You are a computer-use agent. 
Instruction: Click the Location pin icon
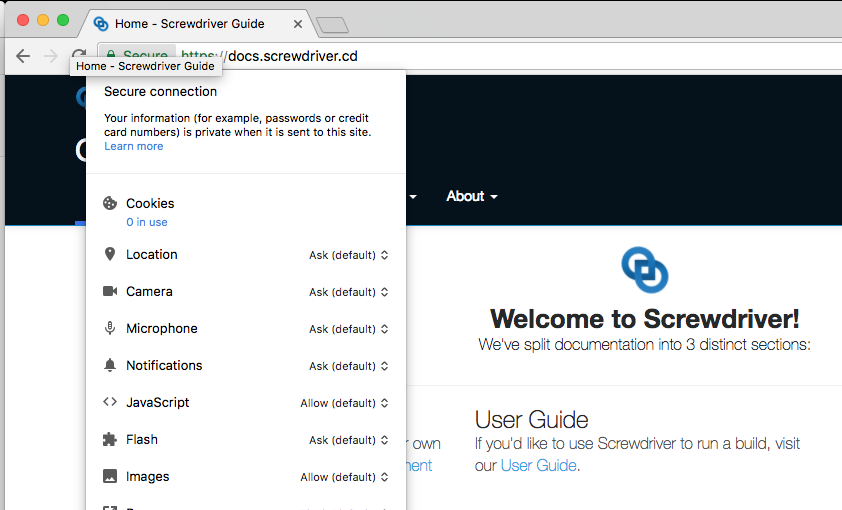(x=110, y=254)
